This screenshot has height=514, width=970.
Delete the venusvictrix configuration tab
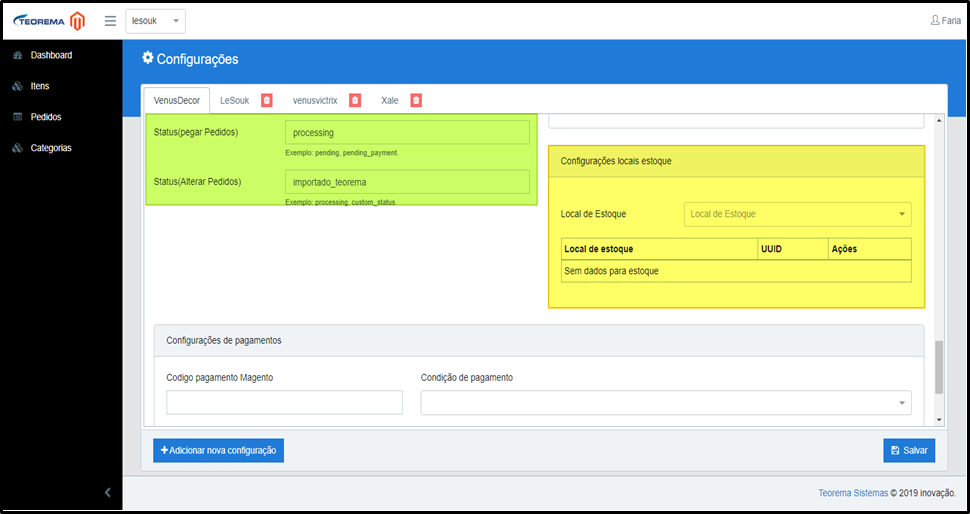[x=355, y=100]
